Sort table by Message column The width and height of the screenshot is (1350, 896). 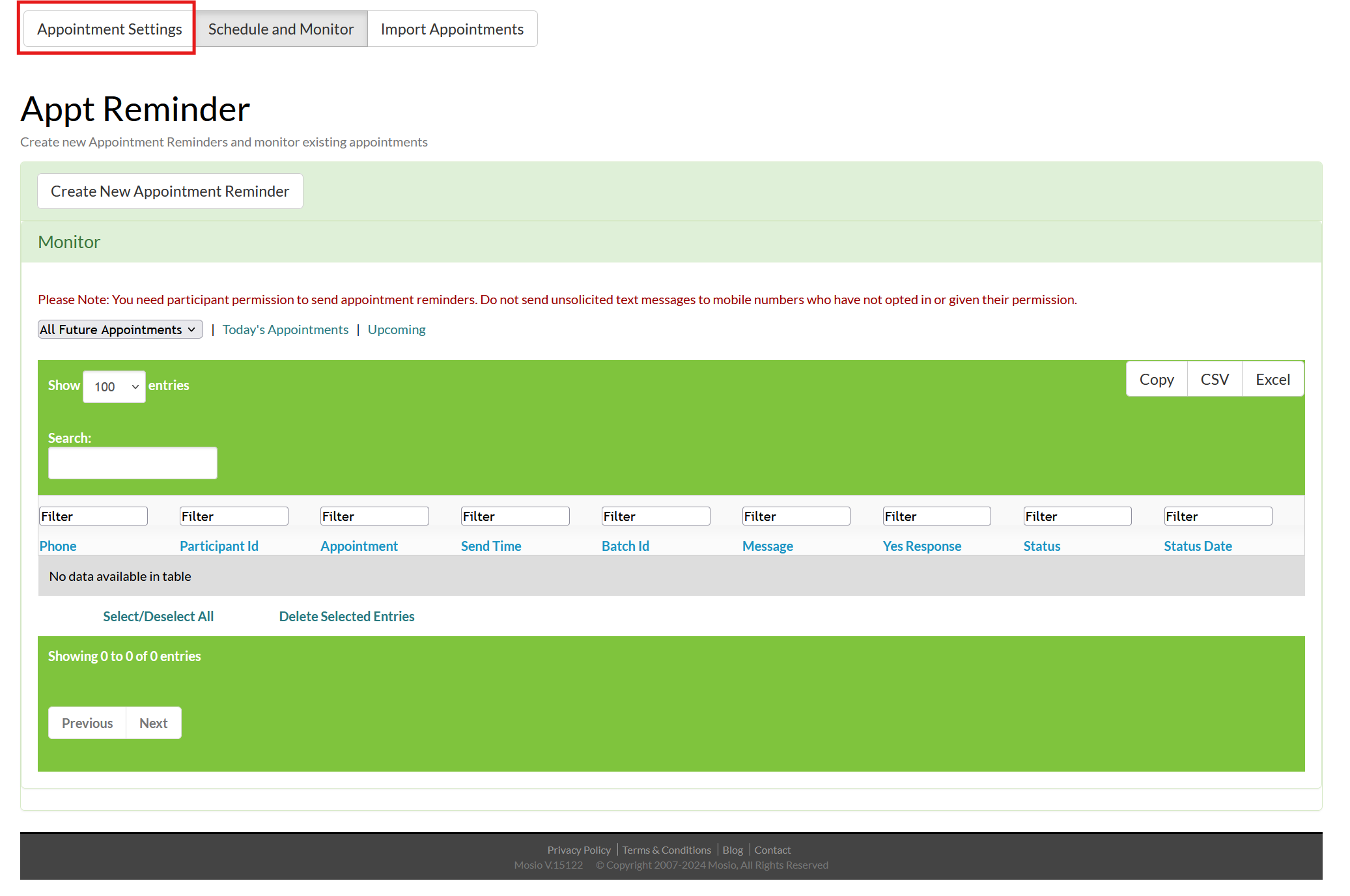(768, 546)
